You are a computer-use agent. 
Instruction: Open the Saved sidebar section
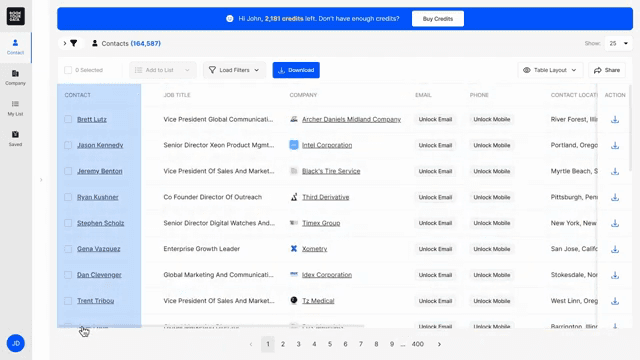click(16, 139)
